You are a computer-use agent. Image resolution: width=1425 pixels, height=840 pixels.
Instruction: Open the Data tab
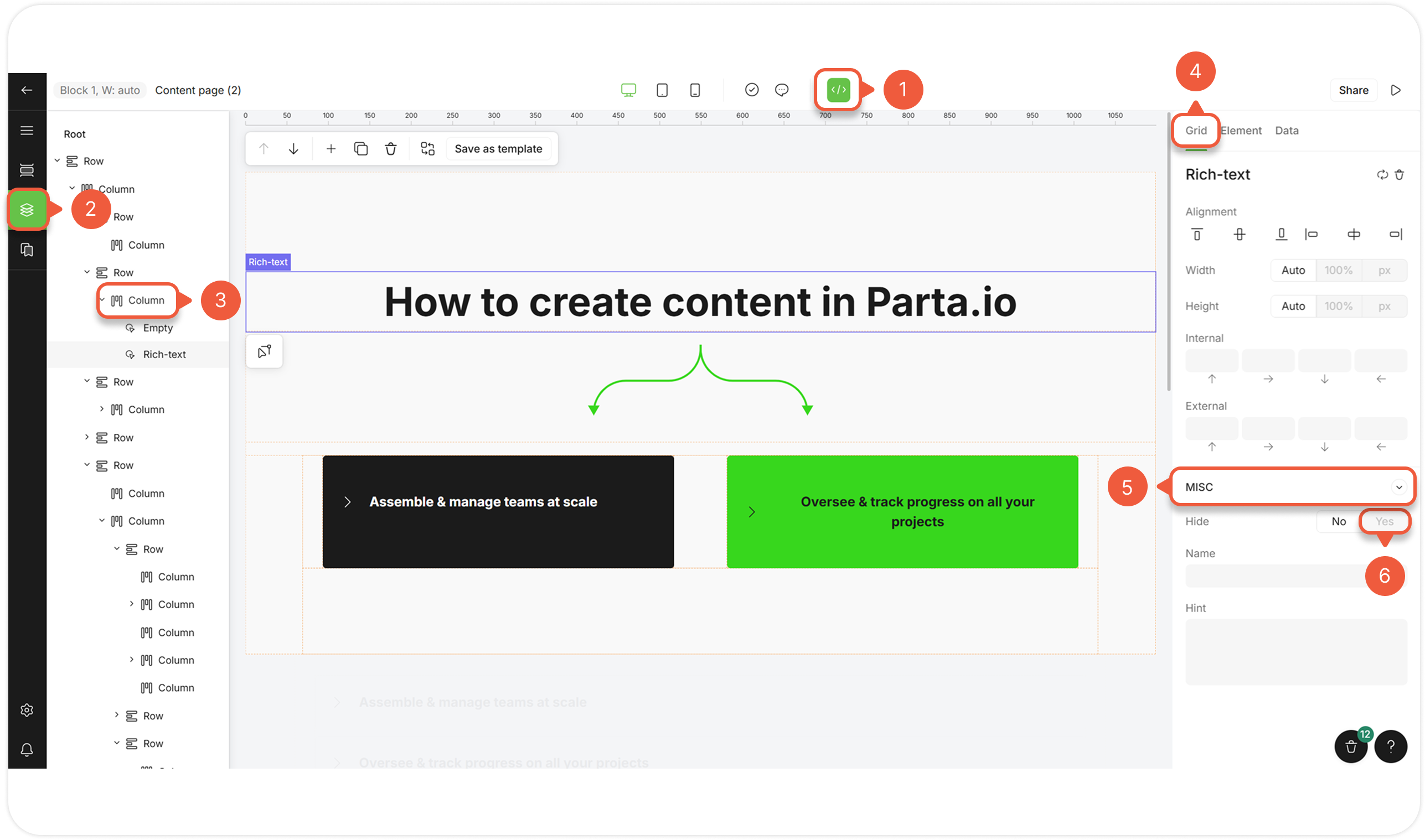pyautogui.click(x=1286, y=131)
